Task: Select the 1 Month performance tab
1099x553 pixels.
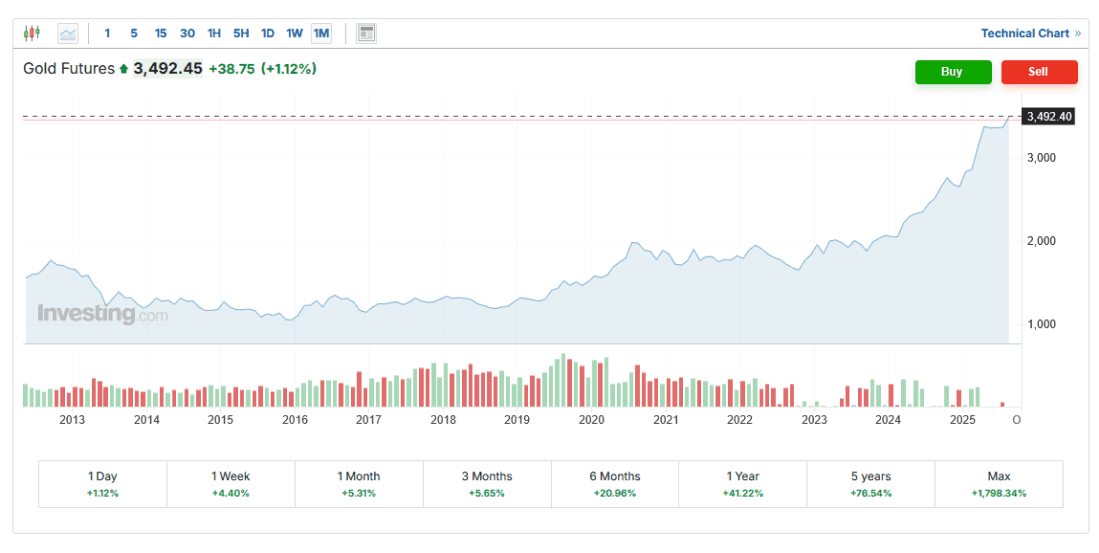Action: 359,484
